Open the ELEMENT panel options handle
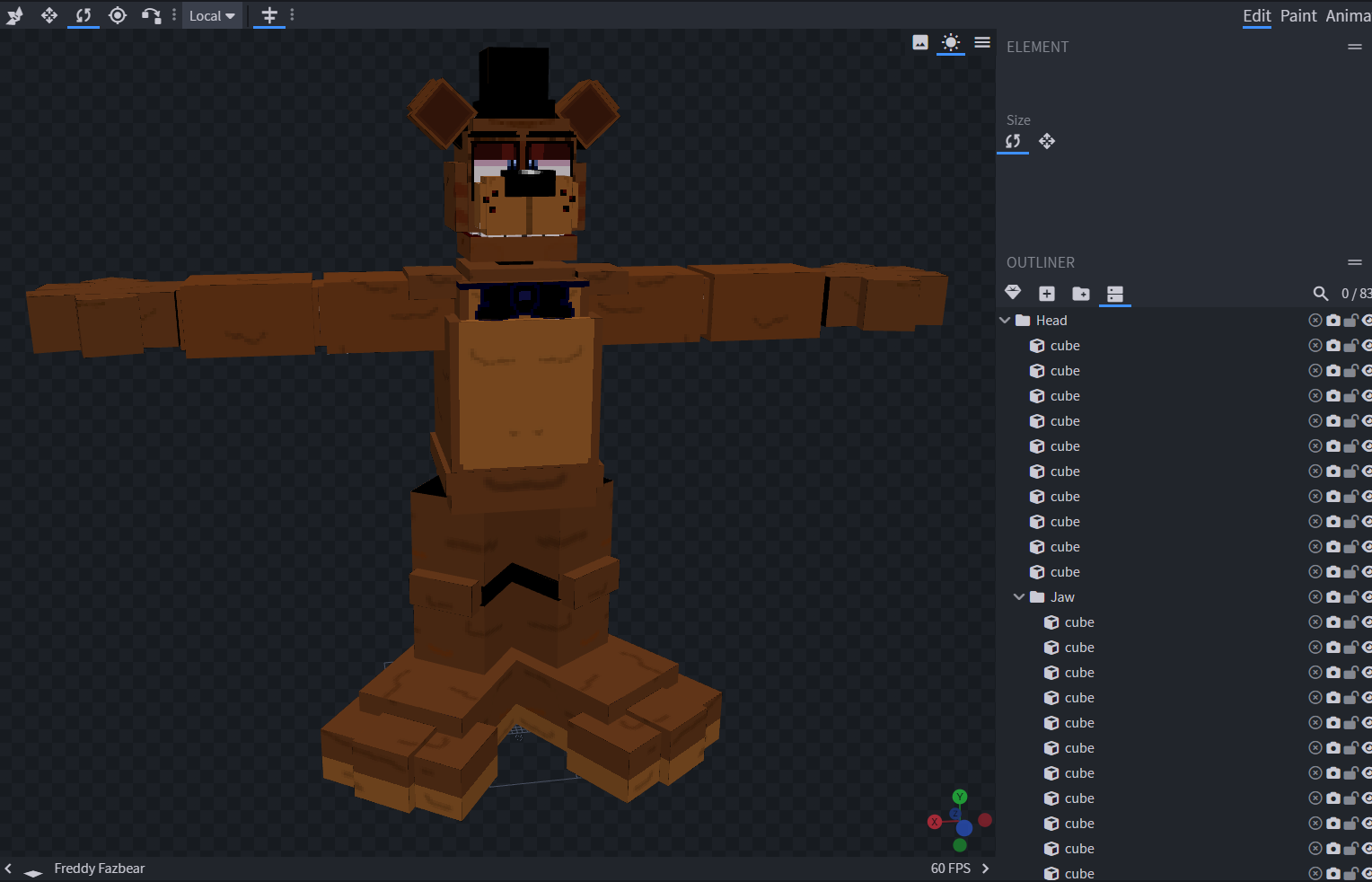Viewport: 1372px width, 882px height. tap(1355, 47)
